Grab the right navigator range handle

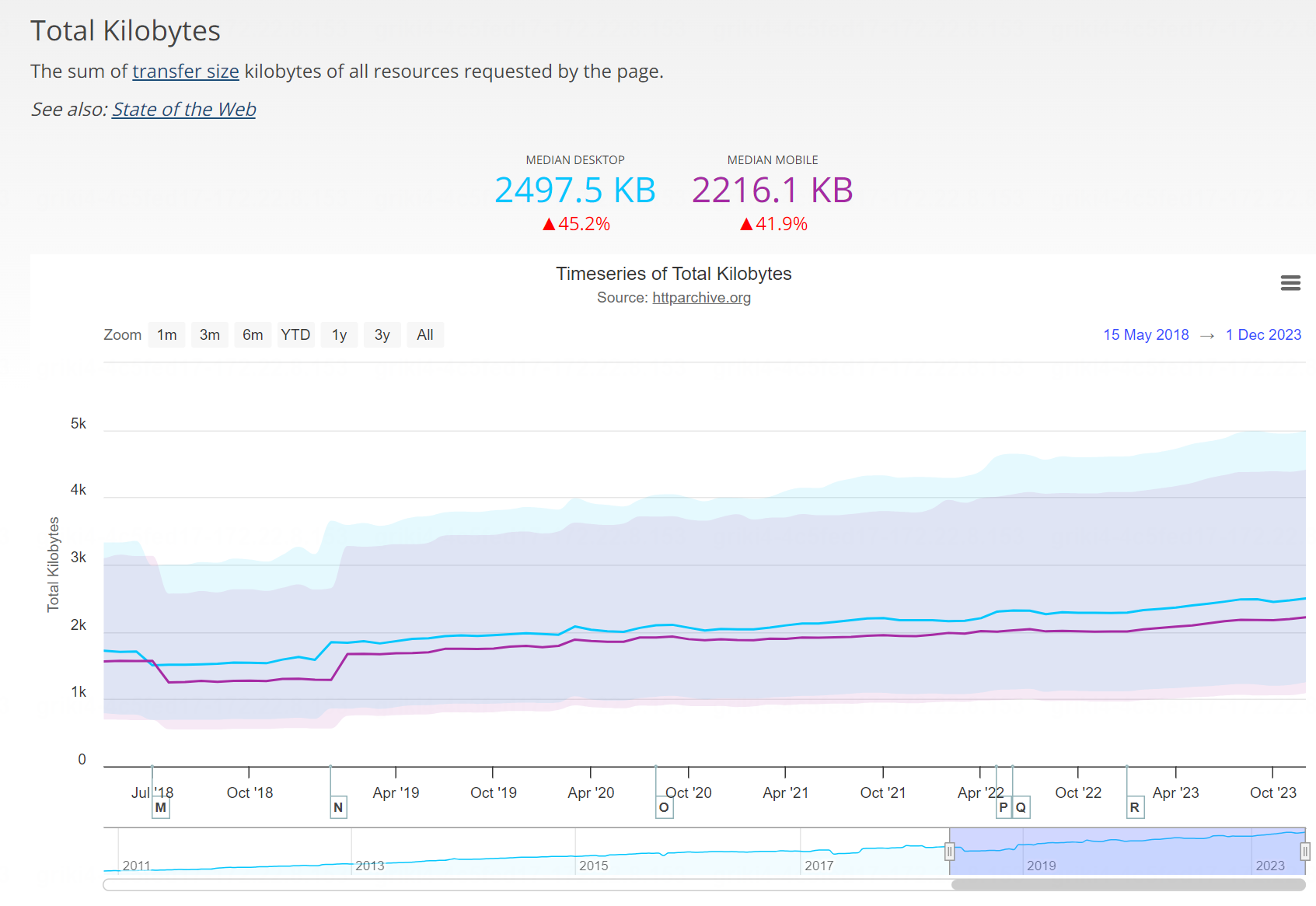[1305, 852]
